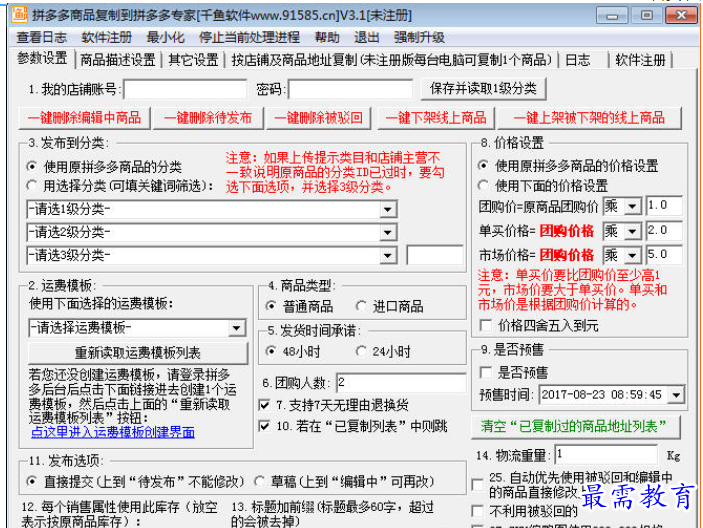Open the 帮助 menu

click(327, 37)
